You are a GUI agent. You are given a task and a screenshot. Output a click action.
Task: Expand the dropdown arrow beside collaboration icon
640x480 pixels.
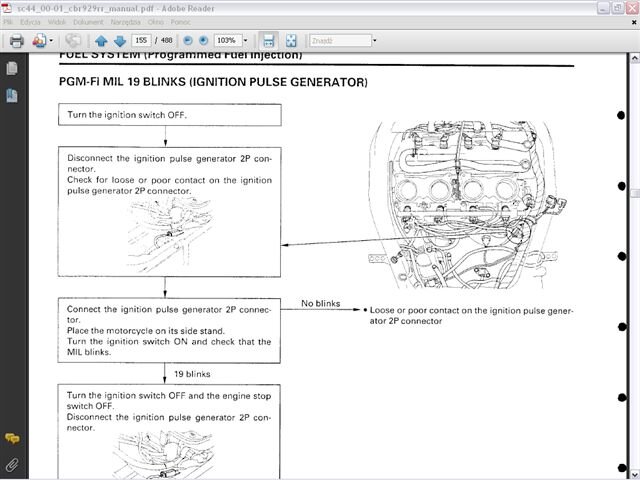(x=54, y=41)
